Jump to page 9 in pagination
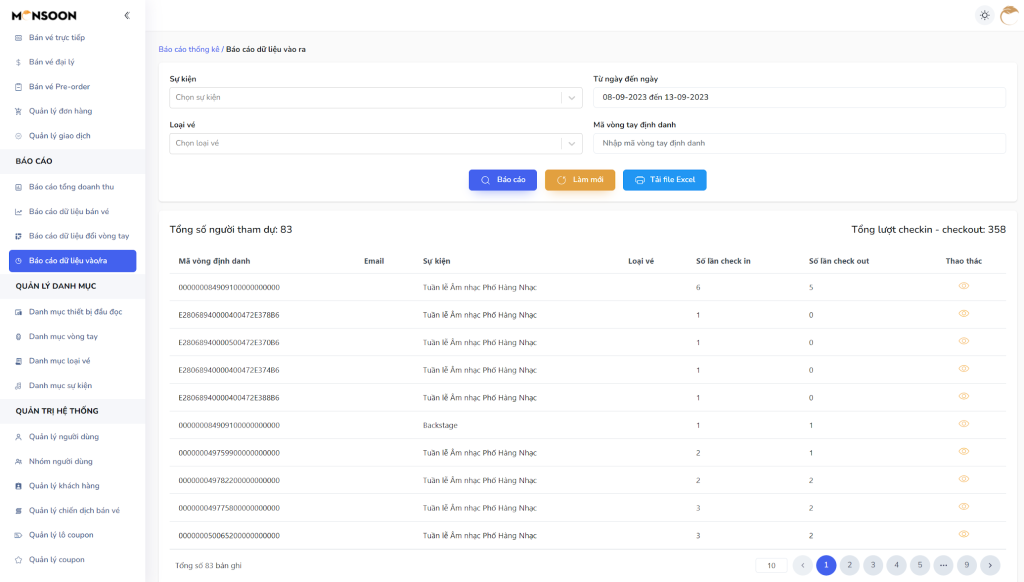This screenshot has width=1024, height=582. pyautogui.click(x=966, y=565)
